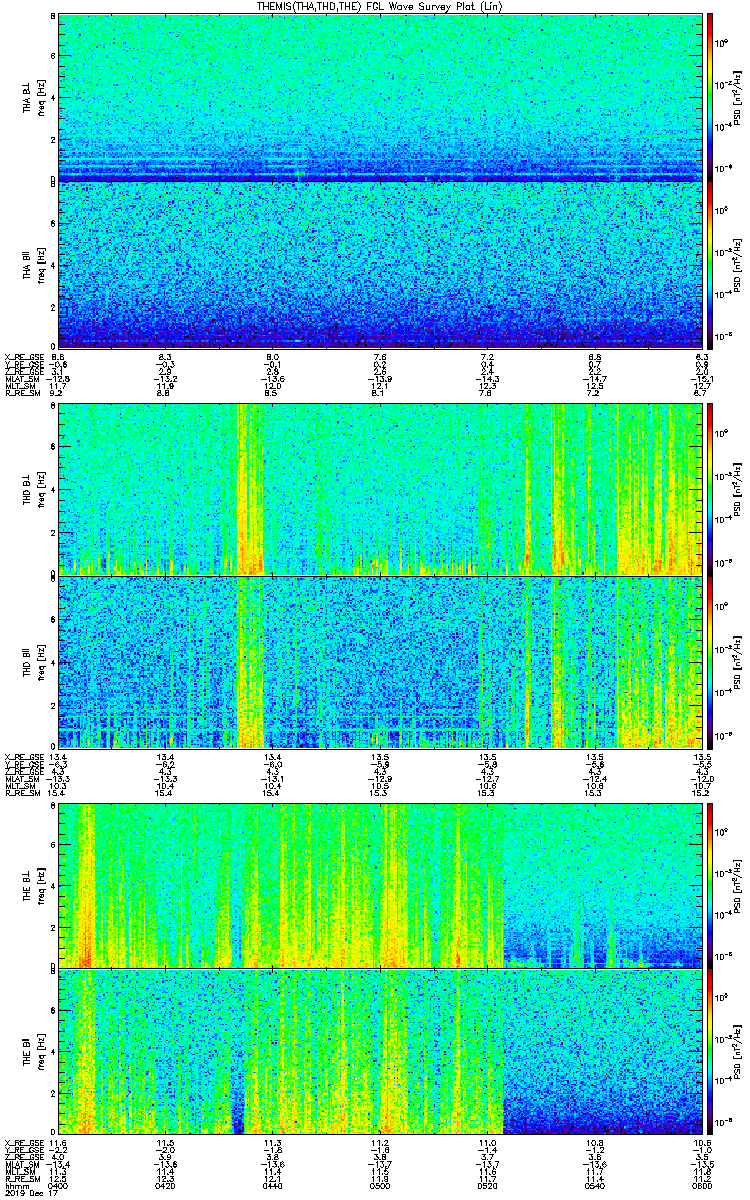Click the PSD [nT²/Hz] label beside THA B-perpendicular
750x1200 pixels.
(x=737, y=97)
